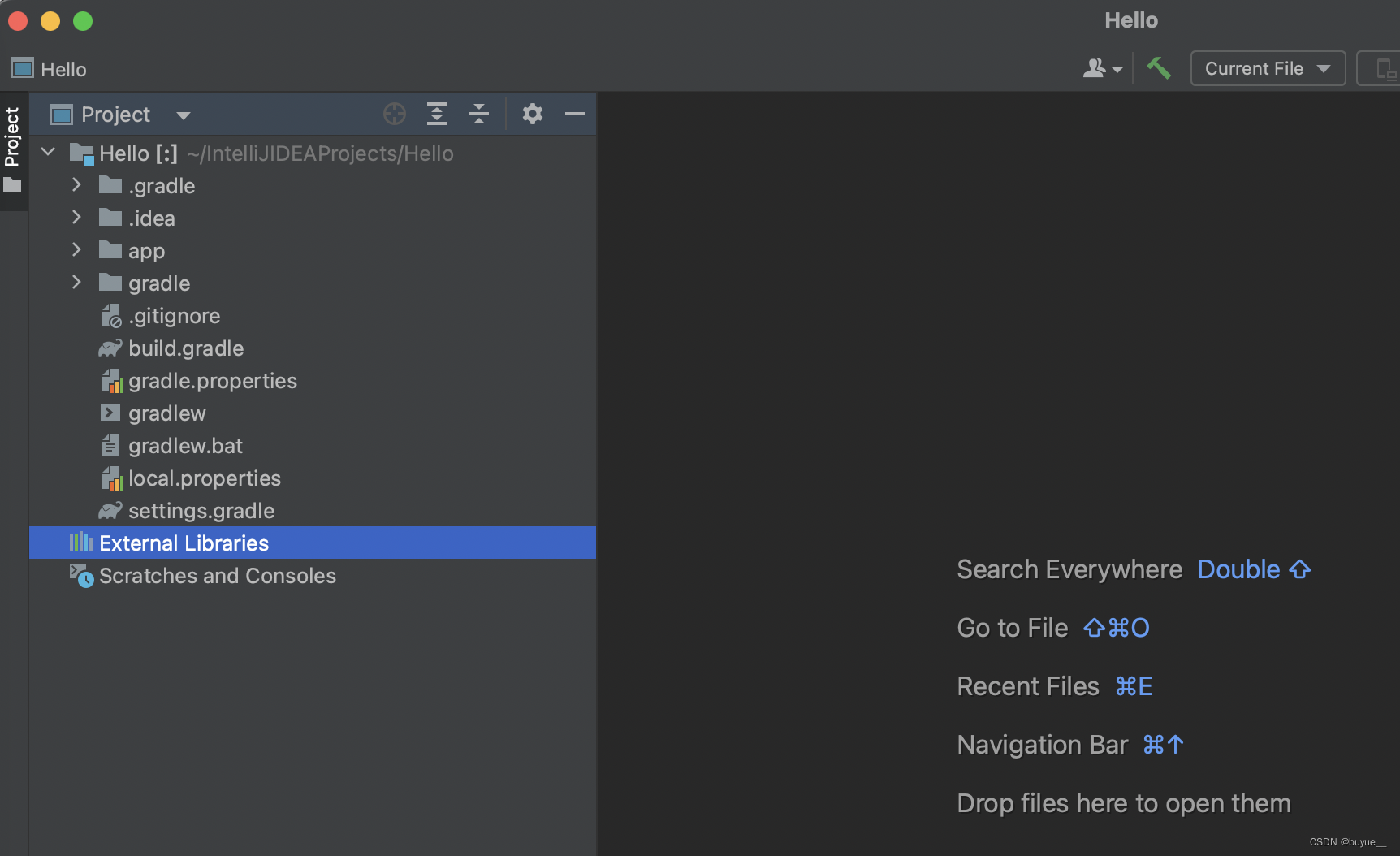Click the local.properties chart icon
The width and height of the screenshot is (1400, 856).
[112, 478]
